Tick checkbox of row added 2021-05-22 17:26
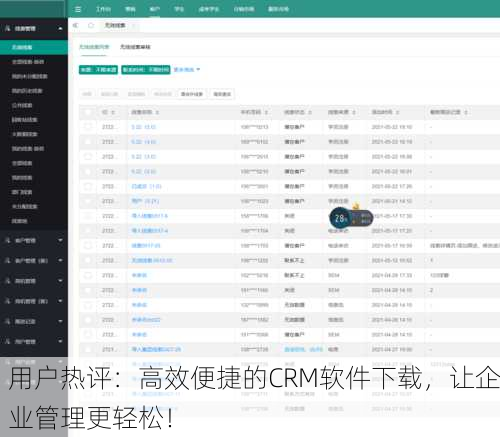 click(88, 186)
